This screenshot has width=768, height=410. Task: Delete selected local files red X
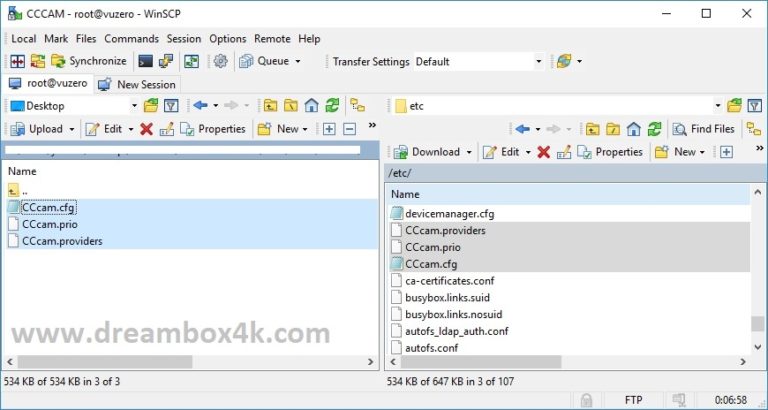coord(146,129)
